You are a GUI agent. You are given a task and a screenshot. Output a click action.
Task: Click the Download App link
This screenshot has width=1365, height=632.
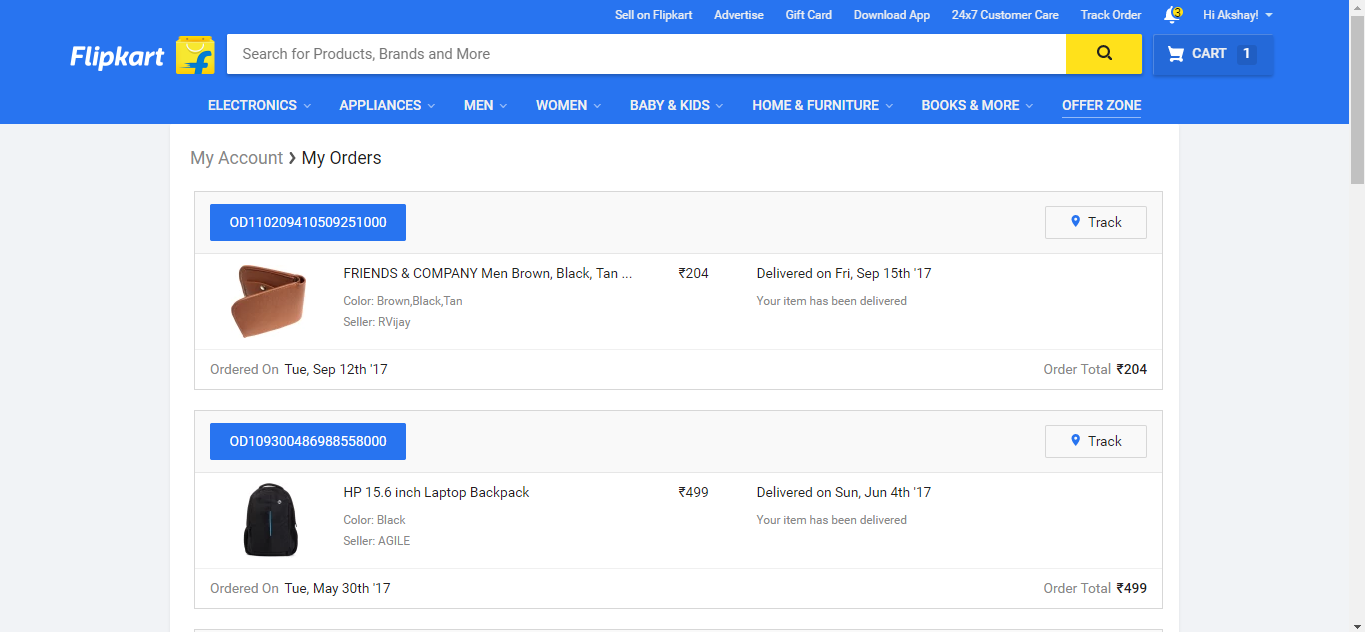point(892,15)
